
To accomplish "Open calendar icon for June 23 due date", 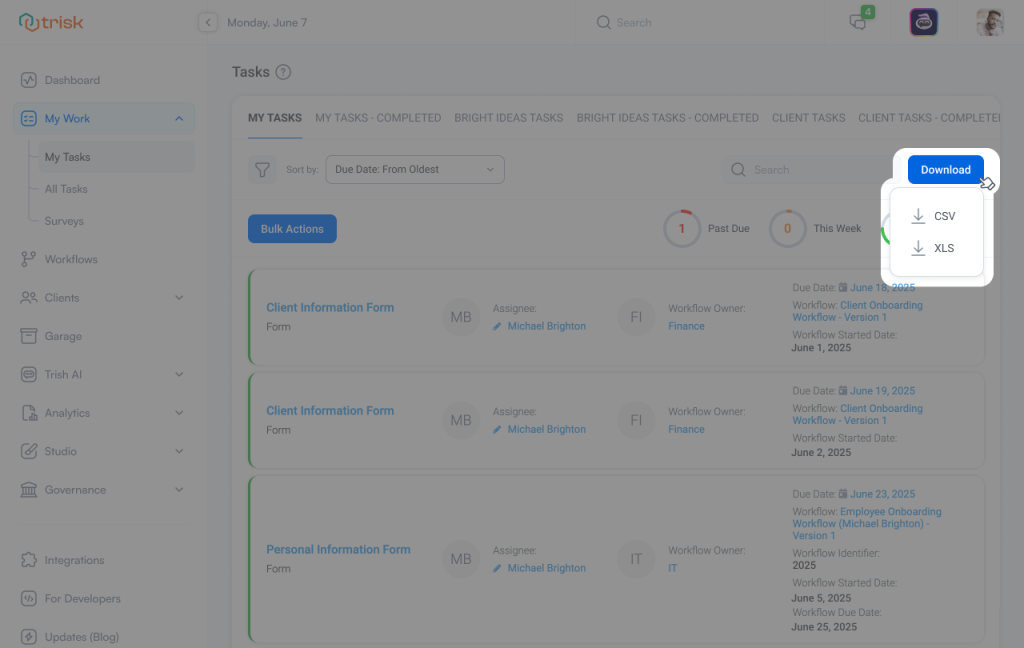I will tap(843, 494).
